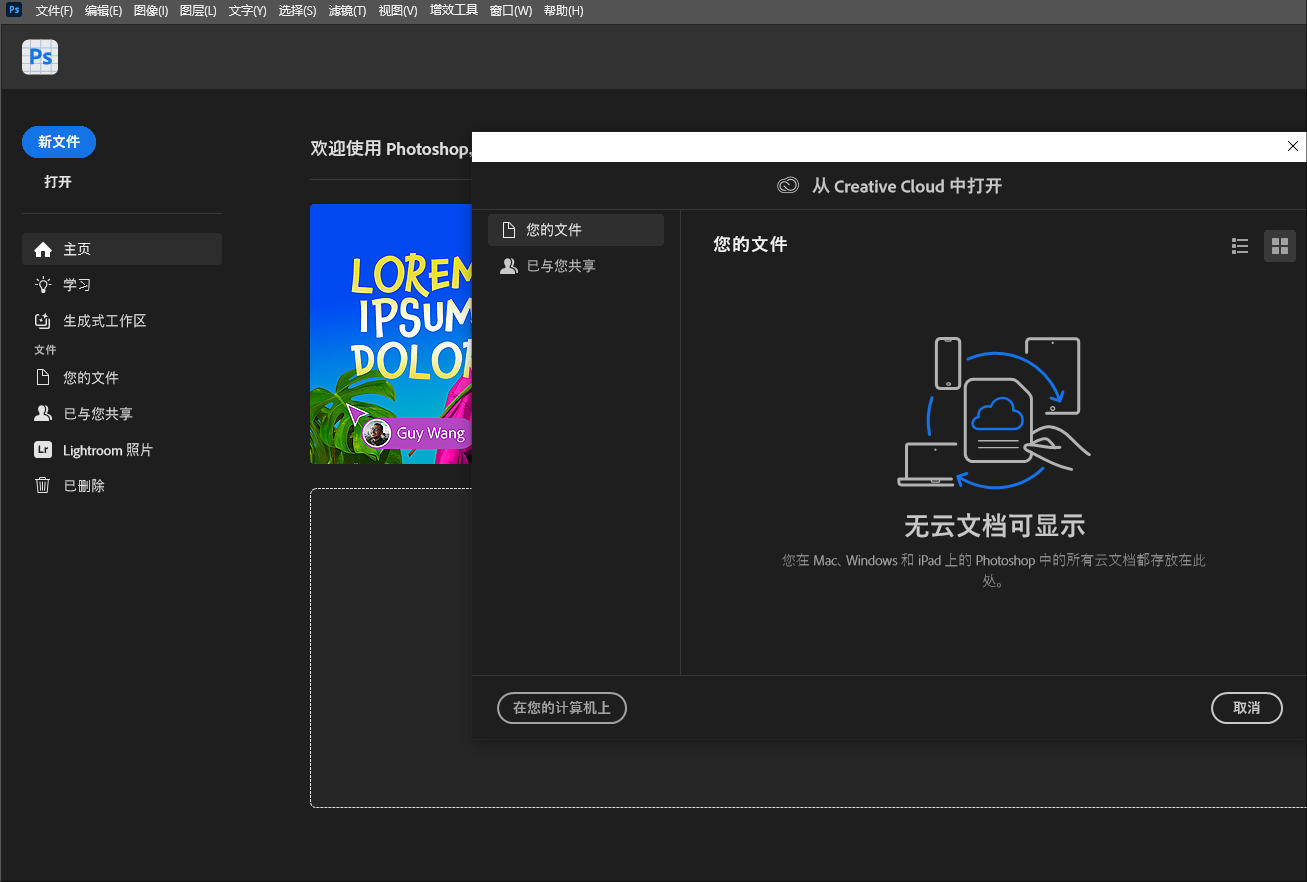1307x882 pixels.
Task: Switch dialog to grid view
Action: pos(1280,246)
